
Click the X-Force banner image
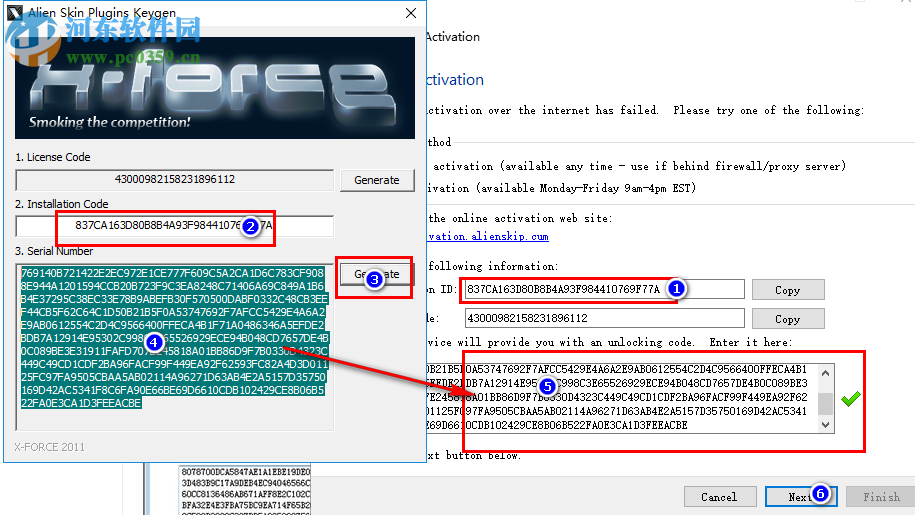pyautogui.click(x=215, y=87)
